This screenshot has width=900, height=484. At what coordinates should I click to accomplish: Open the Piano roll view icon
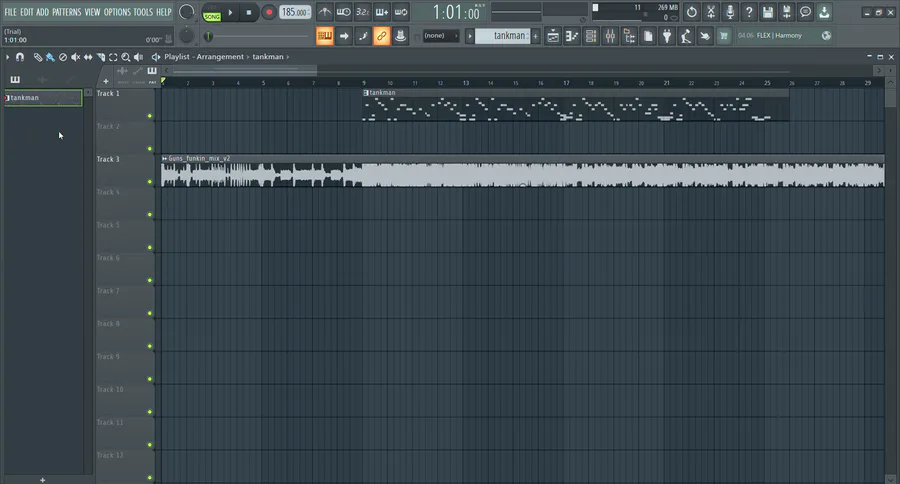(572, 36)
